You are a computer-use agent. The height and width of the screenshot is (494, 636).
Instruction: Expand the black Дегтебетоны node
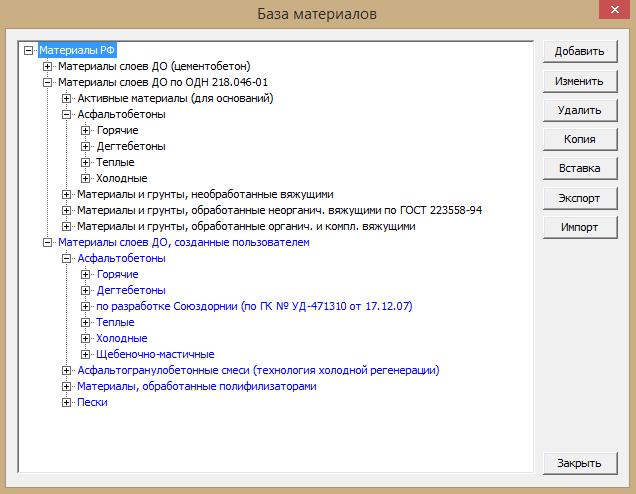point(85,146)
